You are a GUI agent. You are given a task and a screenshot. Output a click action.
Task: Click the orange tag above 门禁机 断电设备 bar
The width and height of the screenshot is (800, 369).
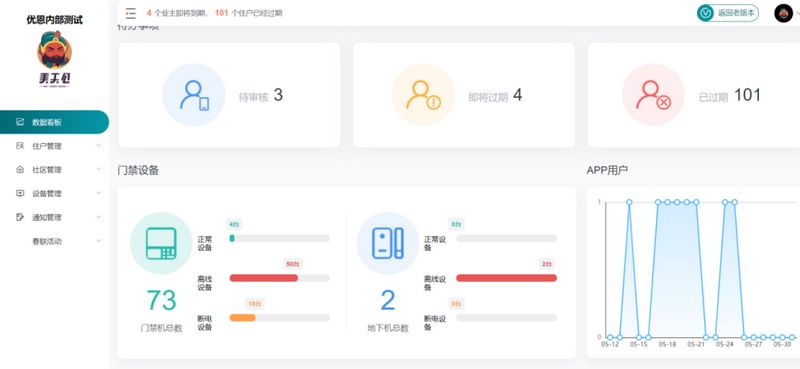254,304
